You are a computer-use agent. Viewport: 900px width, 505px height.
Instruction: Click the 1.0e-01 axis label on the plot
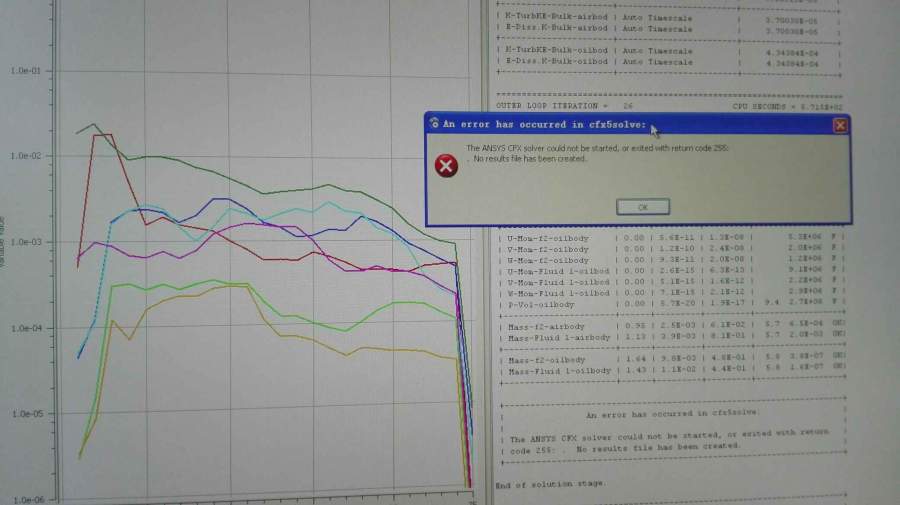(x=26, y=71)
